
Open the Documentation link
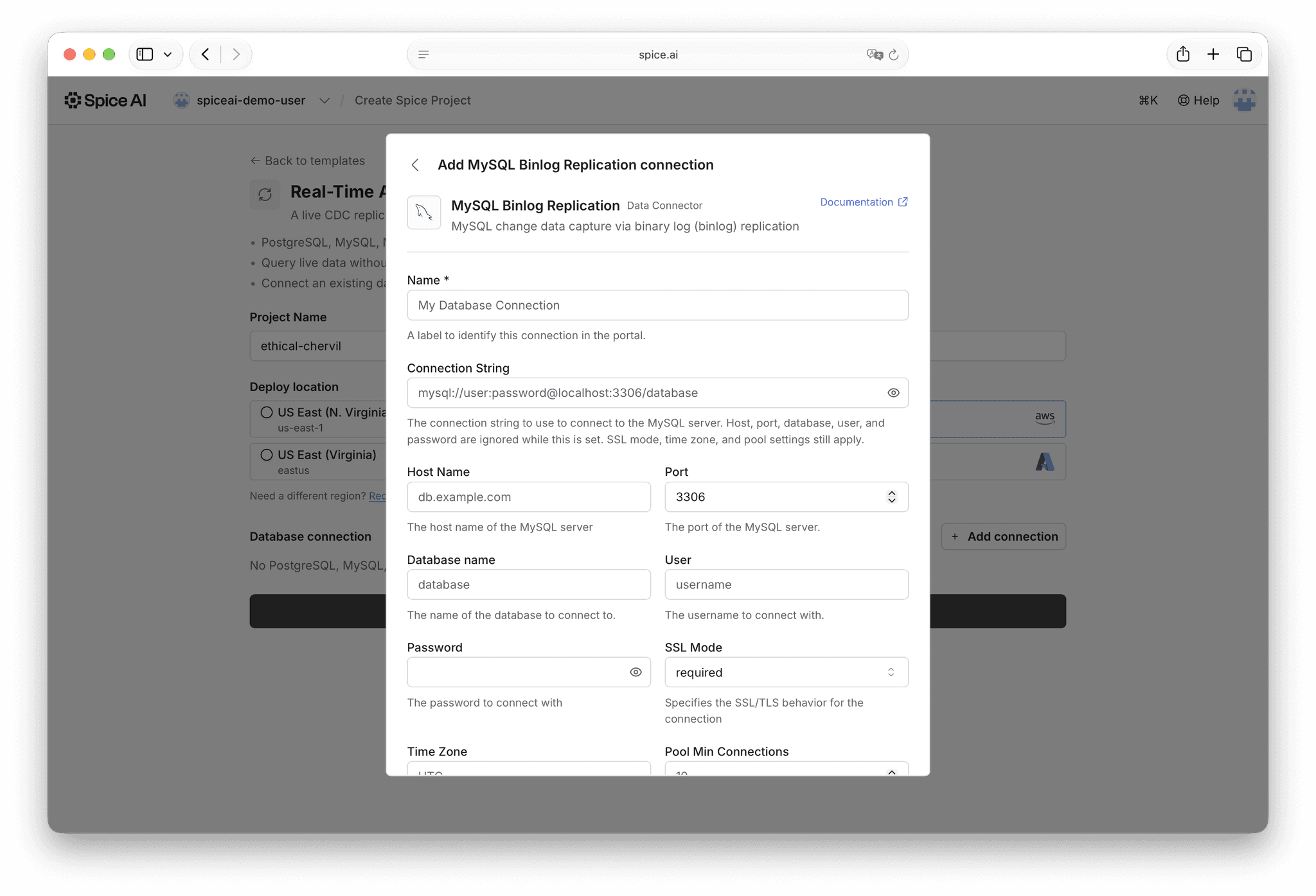click(864, 202)
